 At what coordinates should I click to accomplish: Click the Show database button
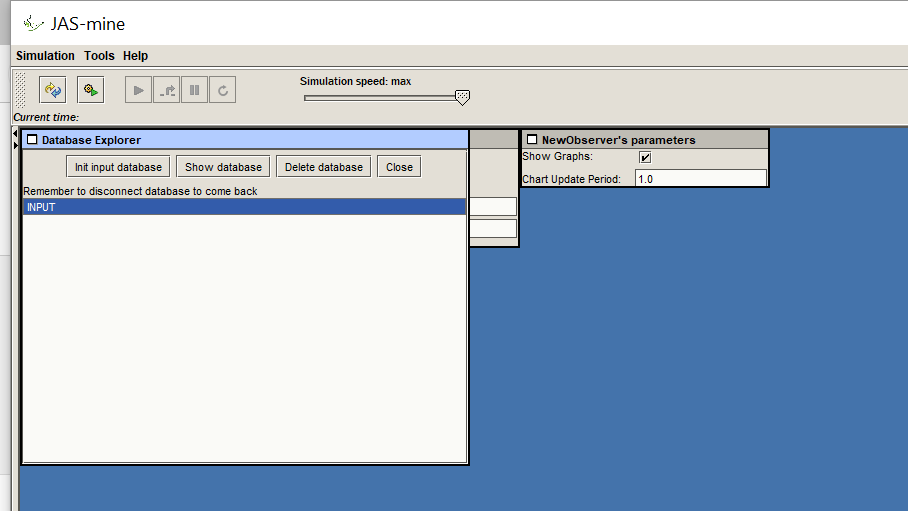[x=224, y=167]
